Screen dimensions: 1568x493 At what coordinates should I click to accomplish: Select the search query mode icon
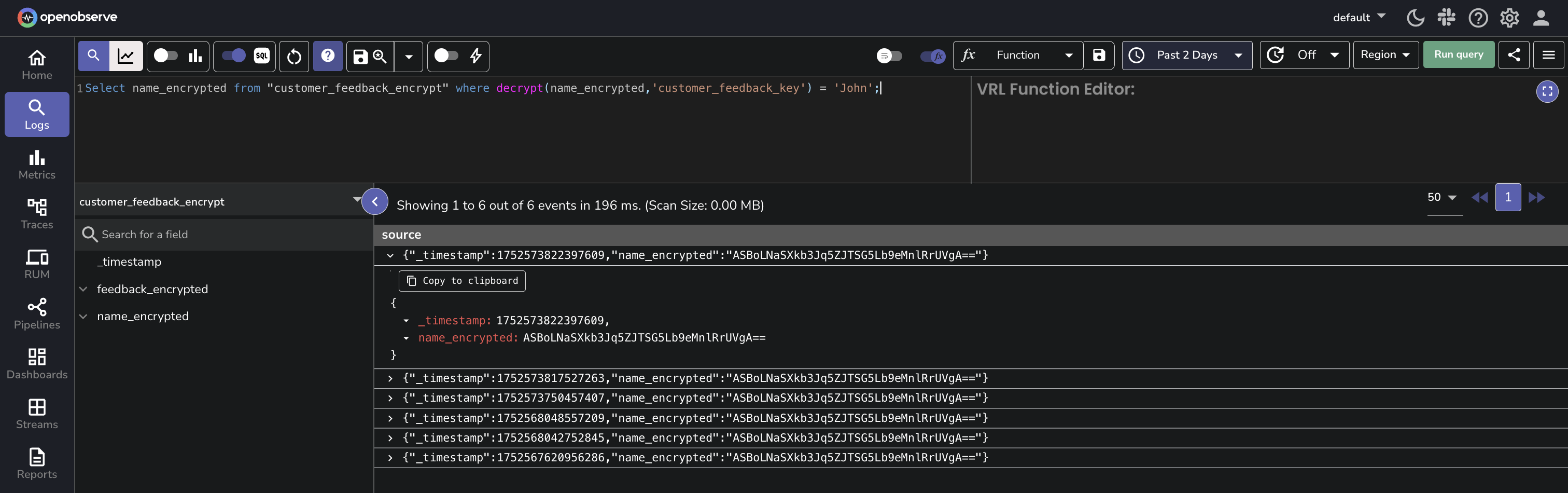point(92,56)
